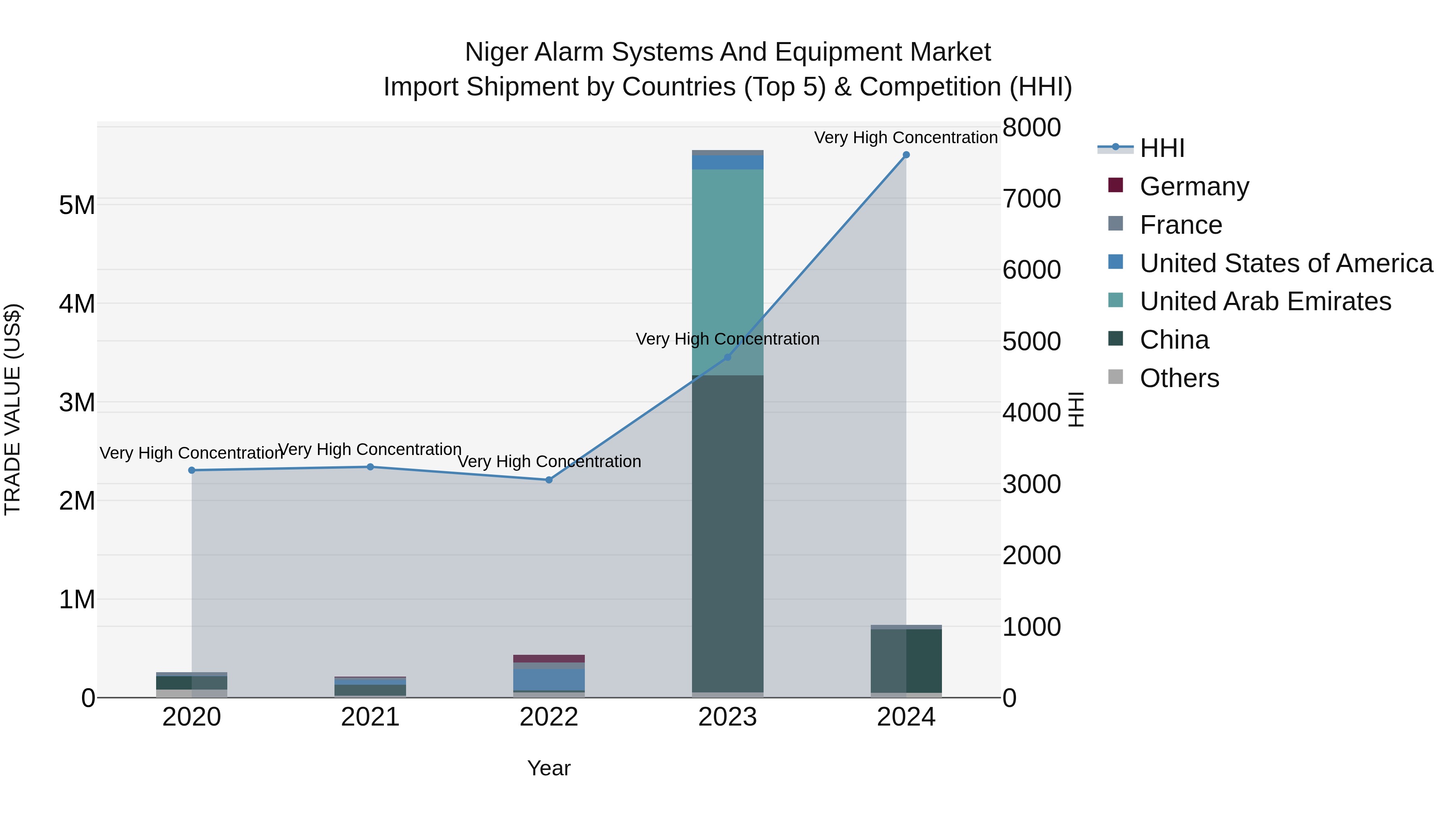Screen dimensions: 1456x819
Task: Select the 2024 HHI data point
Action: point(906,155)
